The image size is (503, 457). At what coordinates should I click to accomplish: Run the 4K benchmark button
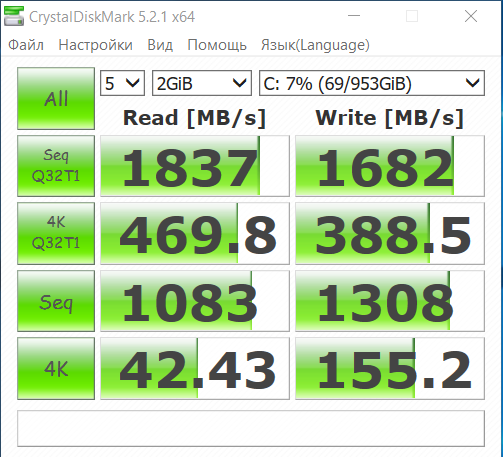point(56,368)
